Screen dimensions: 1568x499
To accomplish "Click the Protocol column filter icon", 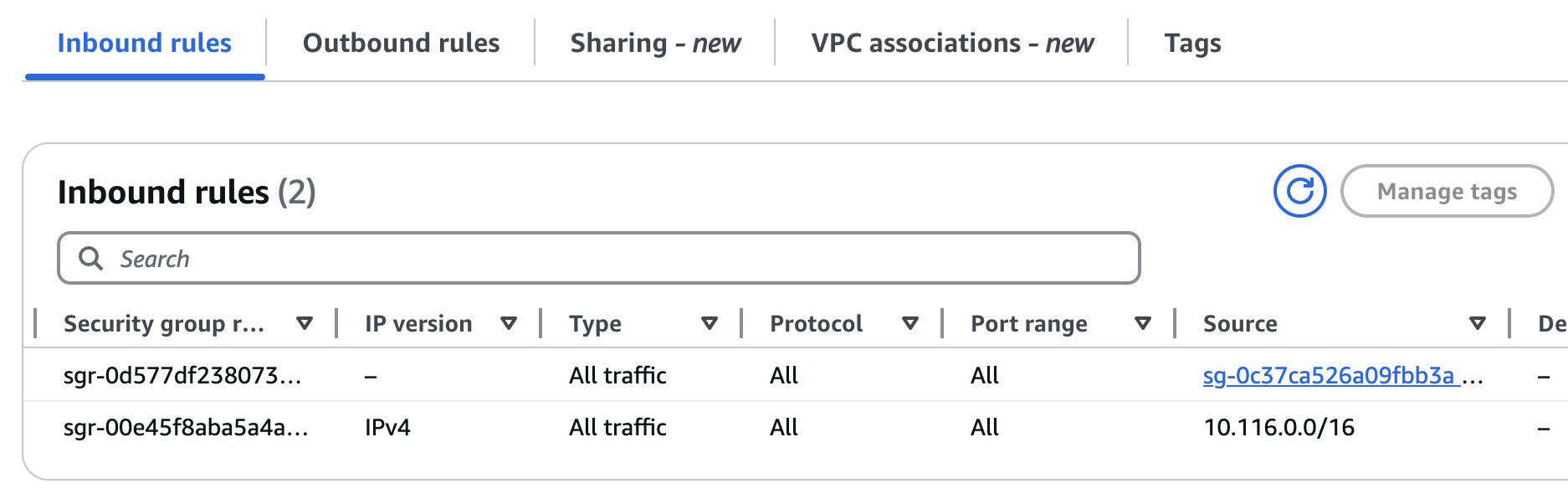I will coord(911,322).
